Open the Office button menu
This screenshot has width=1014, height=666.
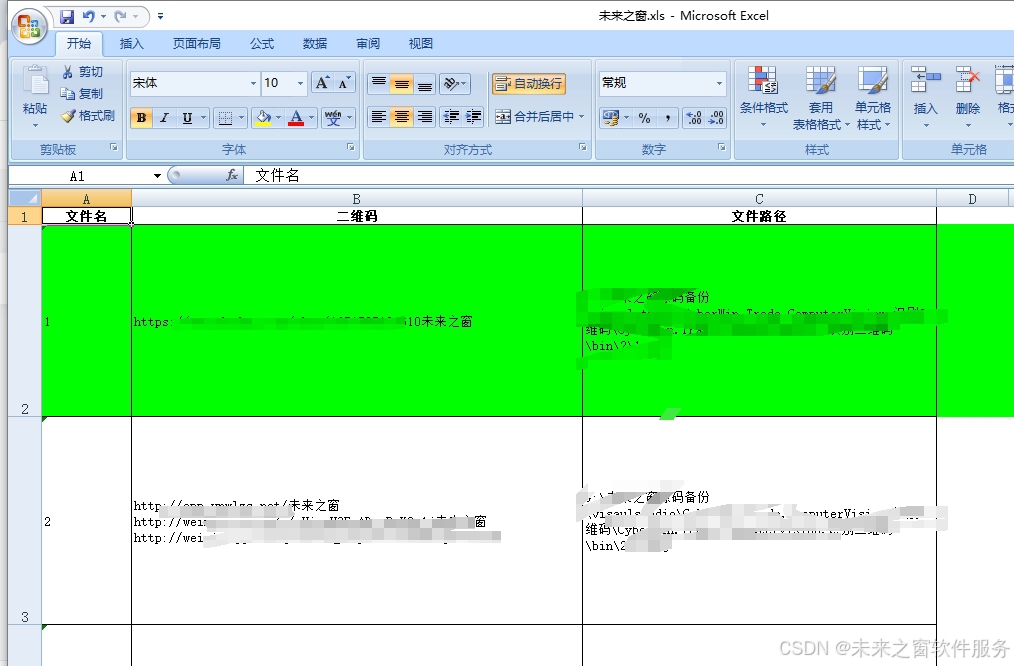pyautogui.click(x=29, y=26)
